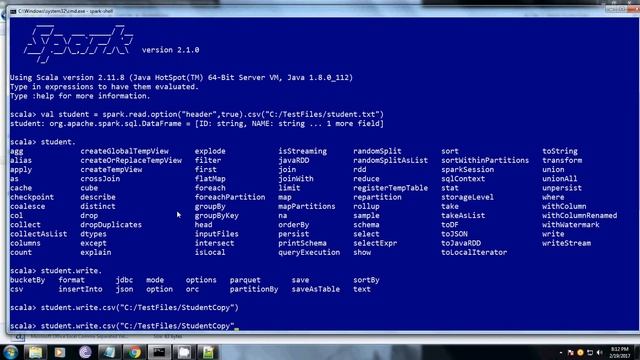Click the 'version 2.1.0' Spark banner text
The image size is (640, 360).
171,50
